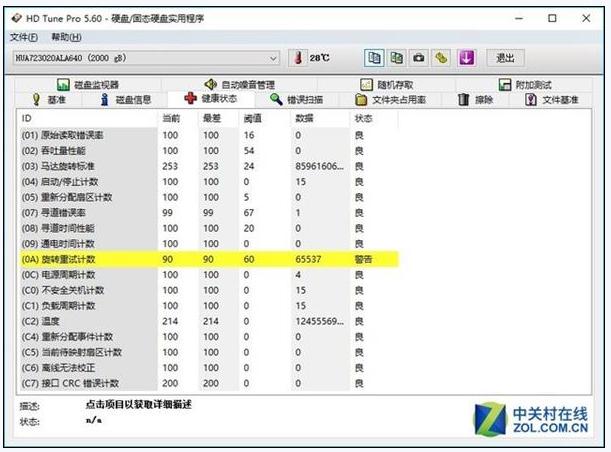Select the (03) 马达旋转标准 row

[208, 166]
